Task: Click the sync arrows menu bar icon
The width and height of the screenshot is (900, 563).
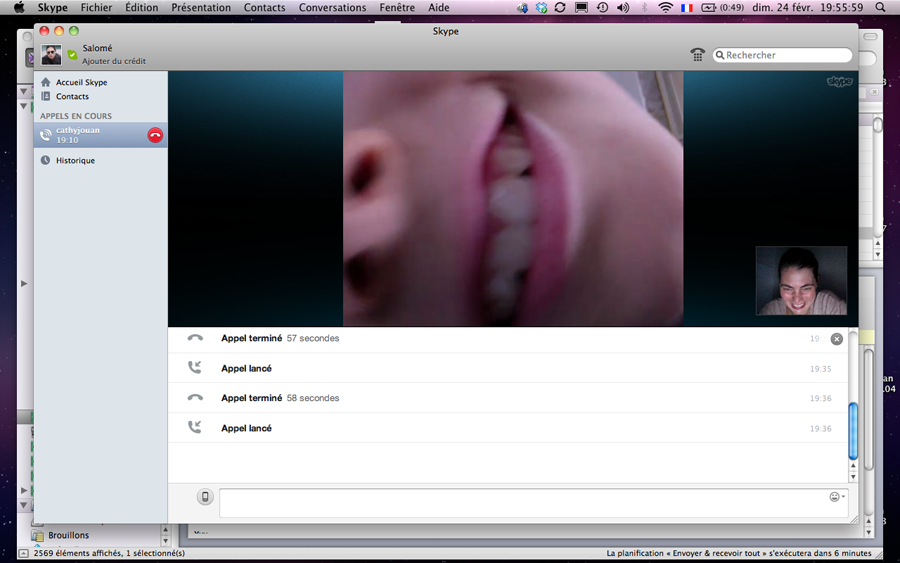Action: coord(560,7)
